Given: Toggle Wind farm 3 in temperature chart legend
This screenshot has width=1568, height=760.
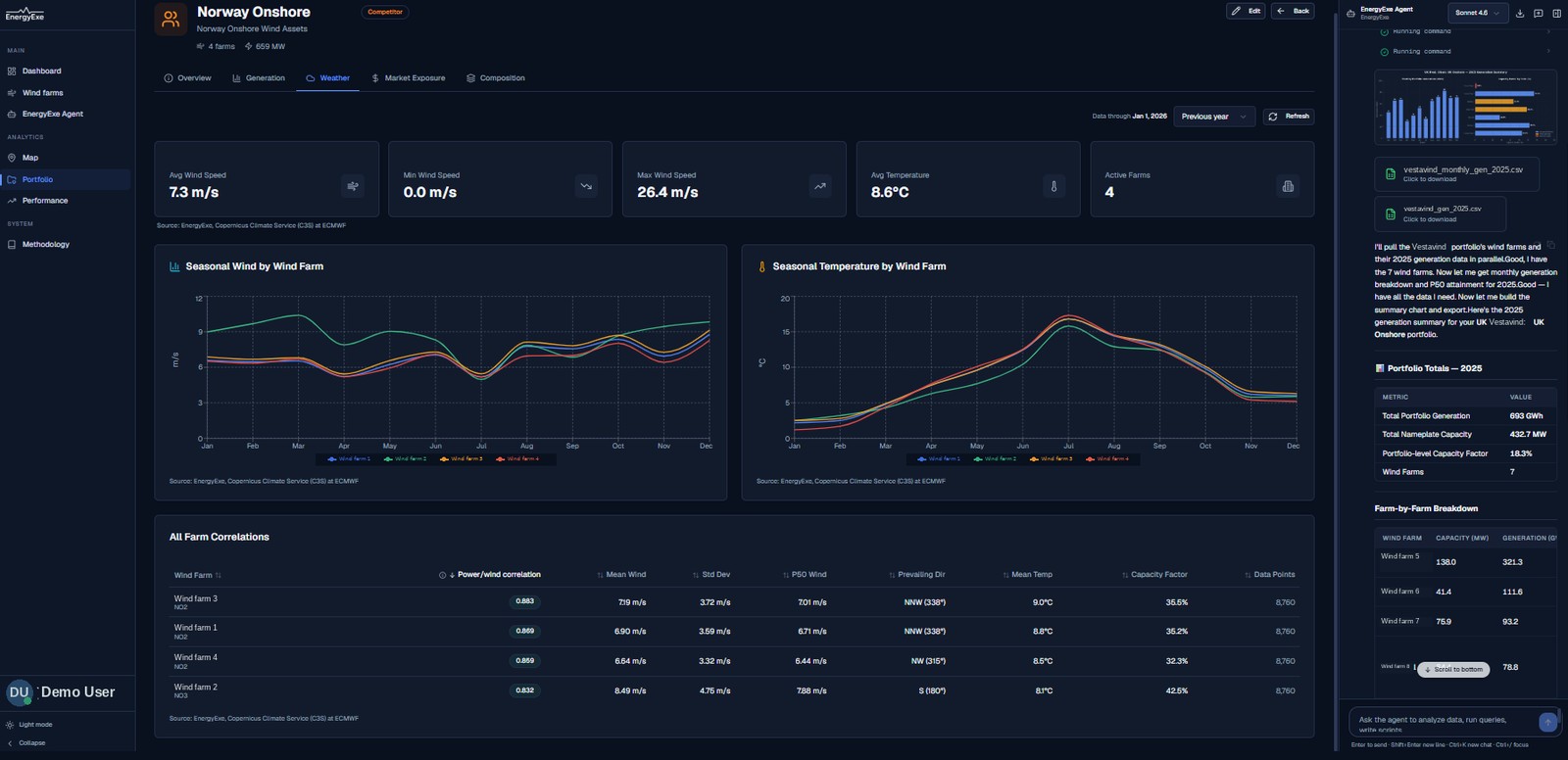Looking at the screenshot, I should [1051, 458].
